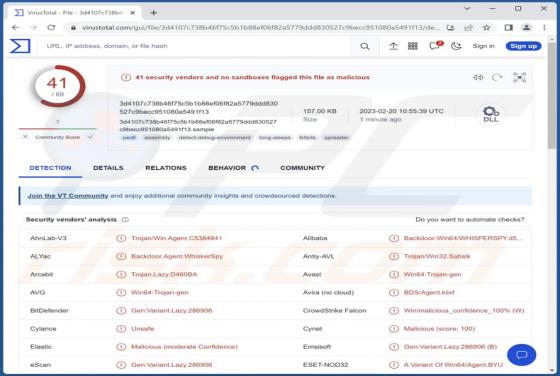The width and height of the screenshot is (560, 376).
Task: Open the similar-files graph icon
Action: 519,77
